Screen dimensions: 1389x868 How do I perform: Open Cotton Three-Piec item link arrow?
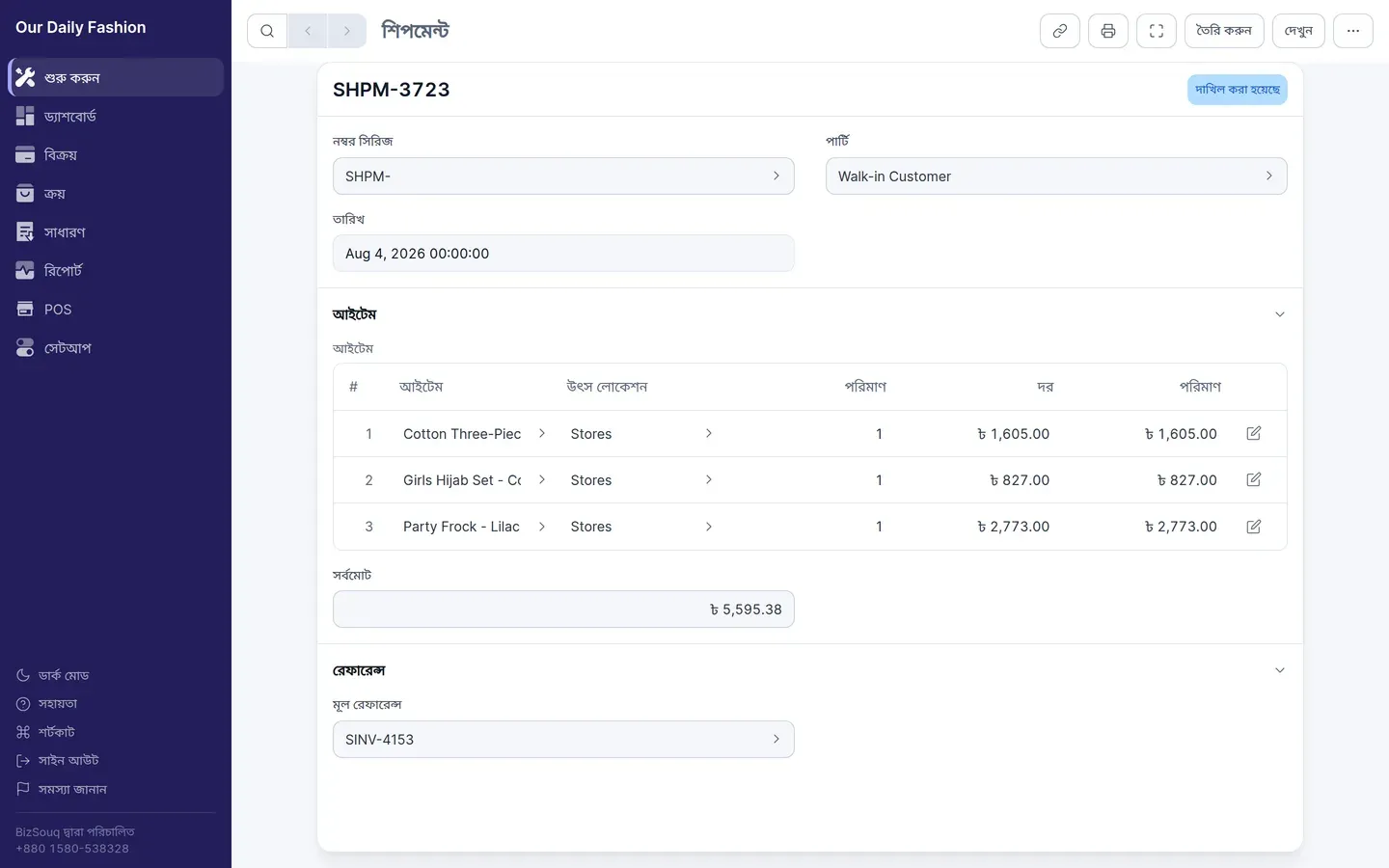[x=542, y=434]
